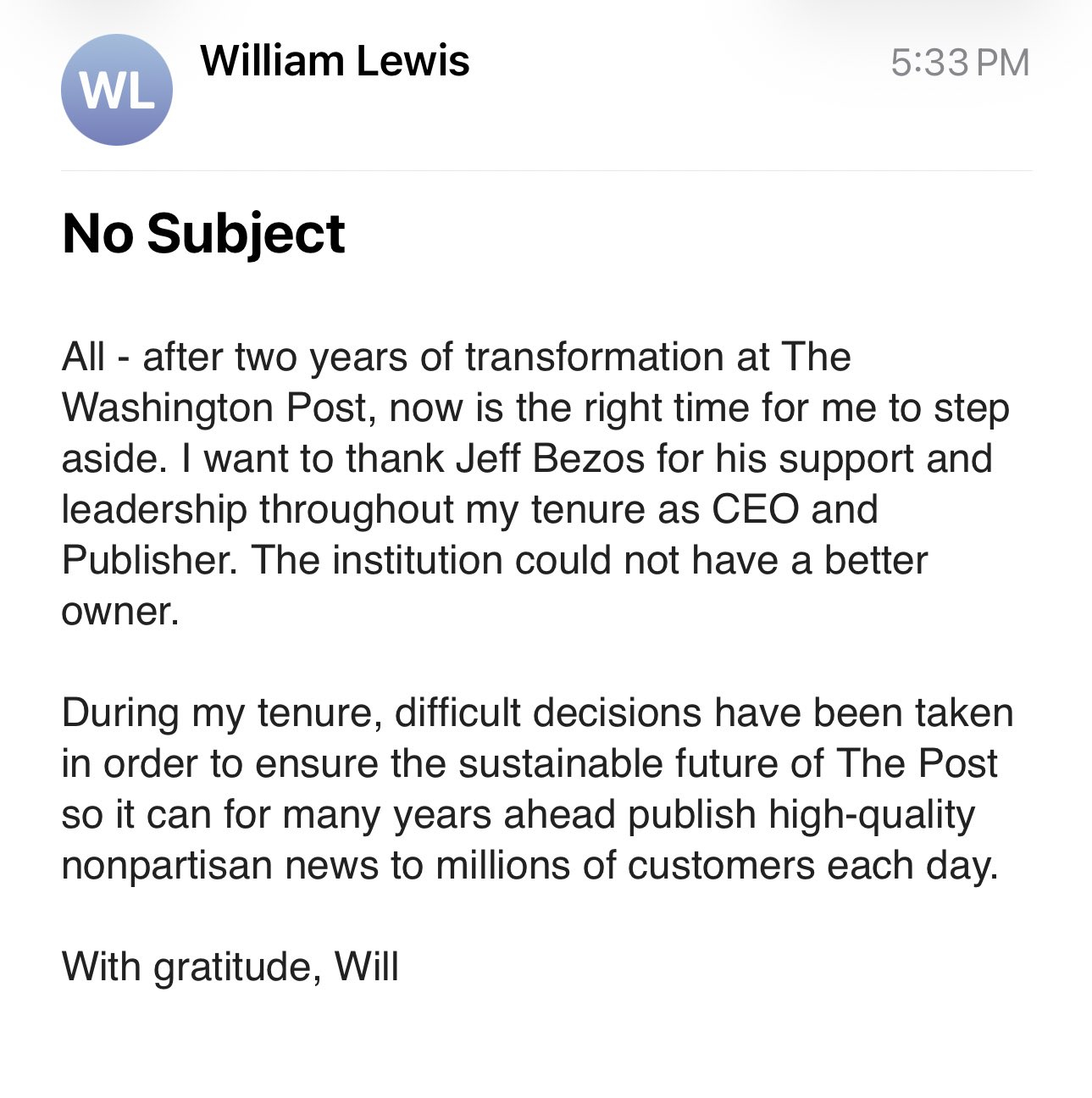The height and width of the screenshot is (1098, 1092).
Task: Click the word "leadership" in the message
Action: (154, 509)
